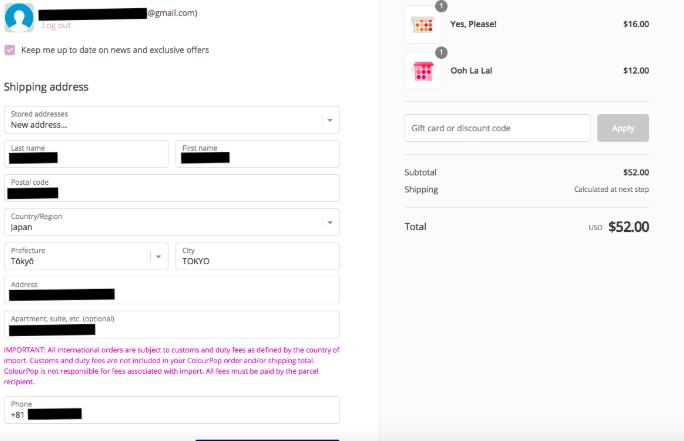Open the Prefecture dropdown
This screenshot has width=684, height=441.
86,256
